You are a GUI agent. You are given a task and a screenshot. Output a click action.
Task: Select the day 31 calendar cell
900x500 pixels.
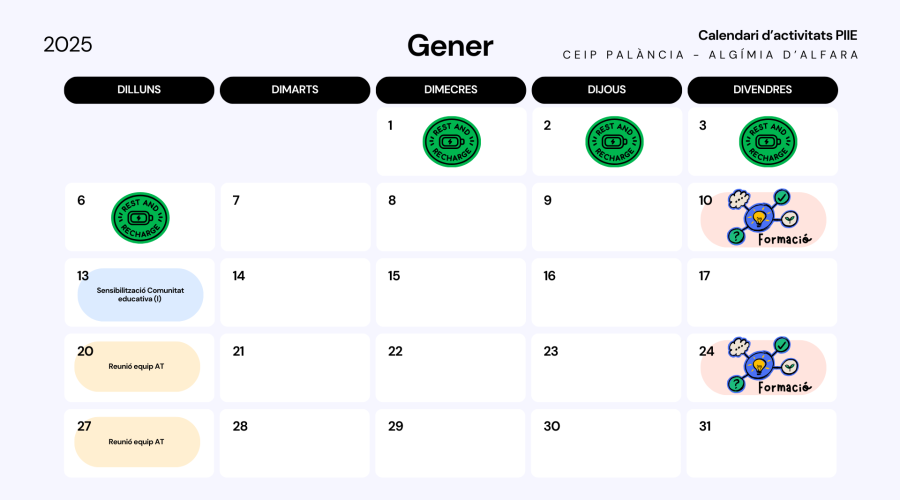coord(762,443)
